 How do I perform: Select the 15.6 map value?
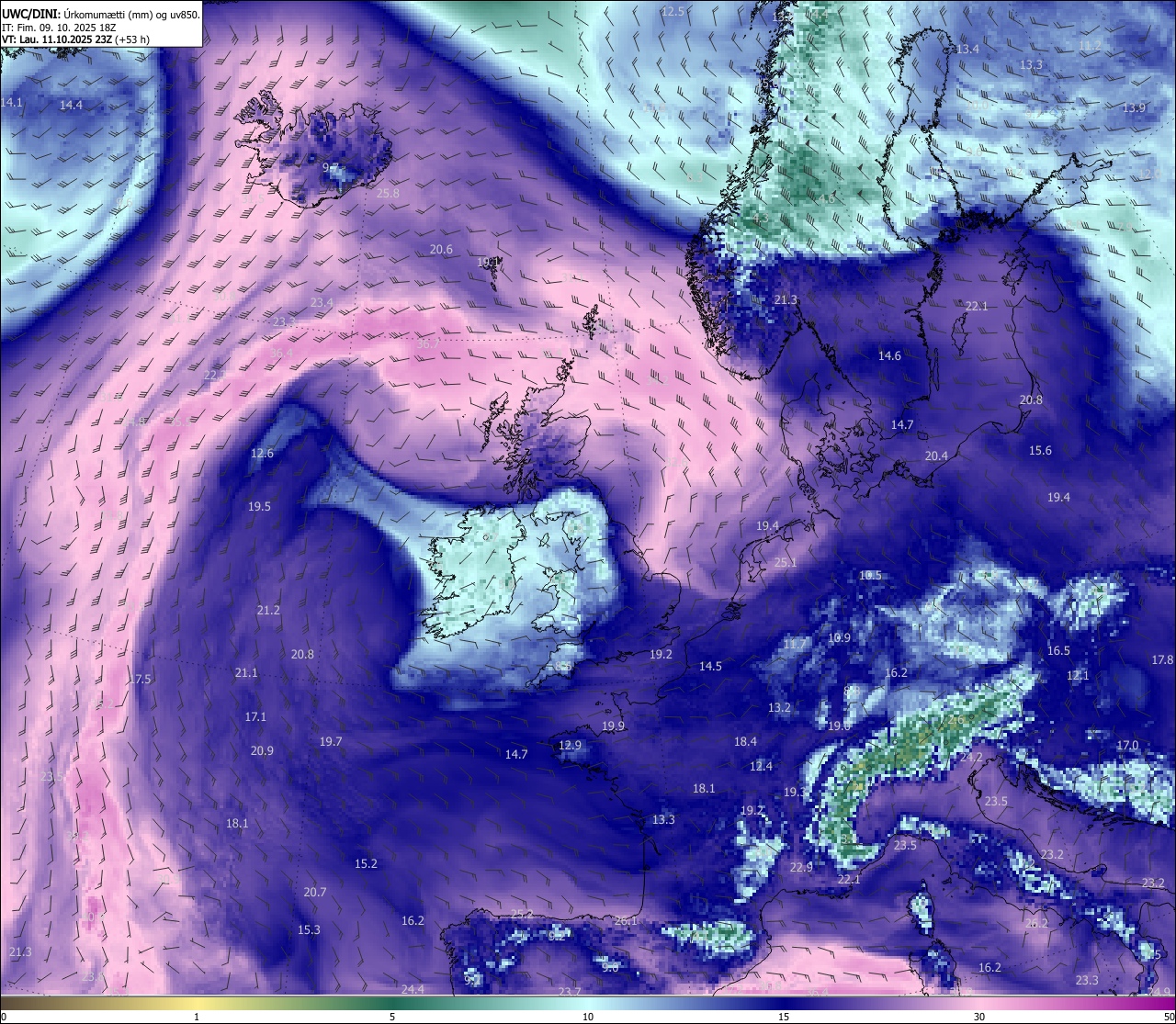pyautogui.click(x=1040, y=451)
